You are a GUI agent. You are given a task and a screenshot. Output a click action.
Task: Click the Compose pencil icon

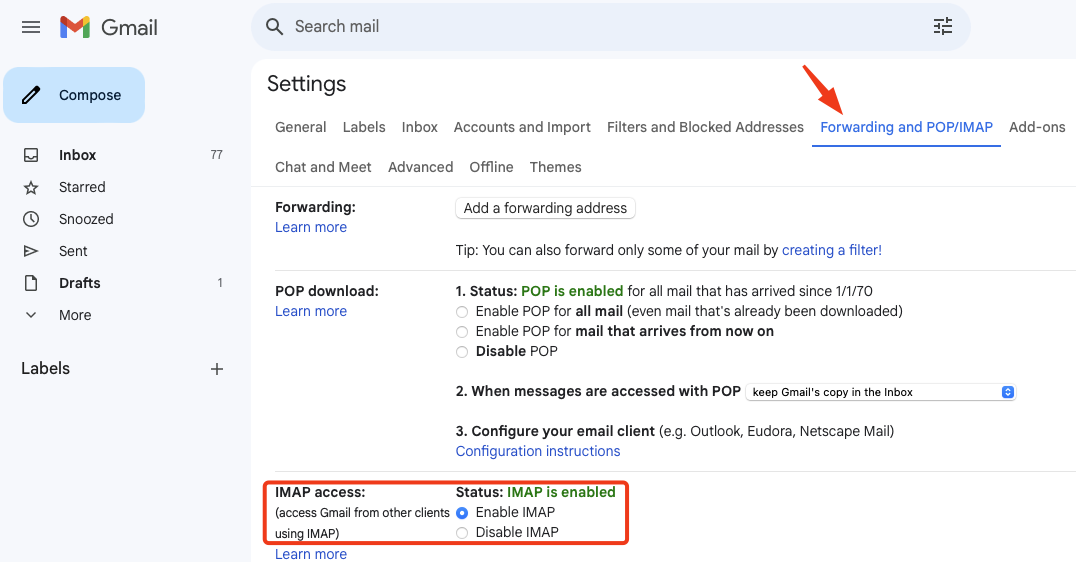pyautogui.click(x=31, y=95)
